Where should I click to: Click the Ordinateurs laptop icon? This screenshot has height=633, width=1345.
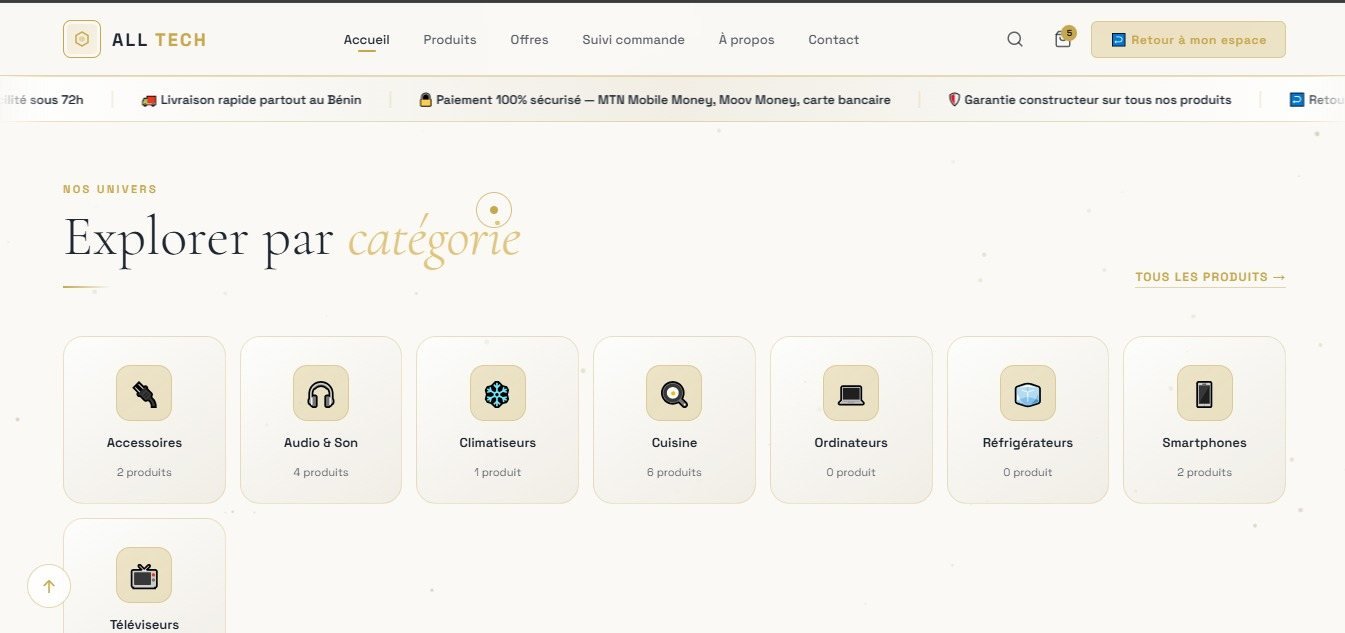(851, 393)
